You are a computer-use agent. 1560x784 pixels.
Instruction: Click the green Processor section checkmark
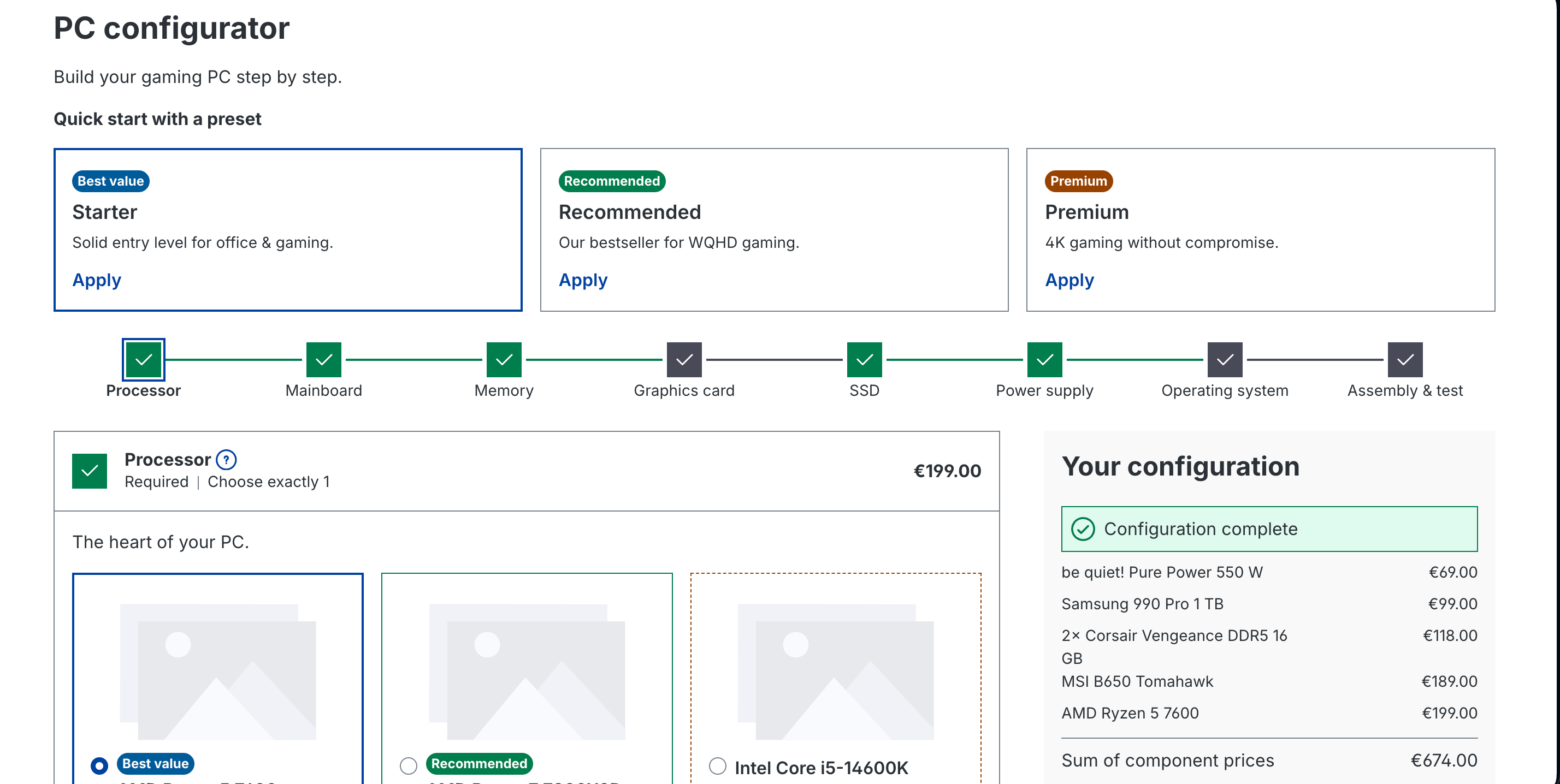pyautogui.click(x=90, y=471)
